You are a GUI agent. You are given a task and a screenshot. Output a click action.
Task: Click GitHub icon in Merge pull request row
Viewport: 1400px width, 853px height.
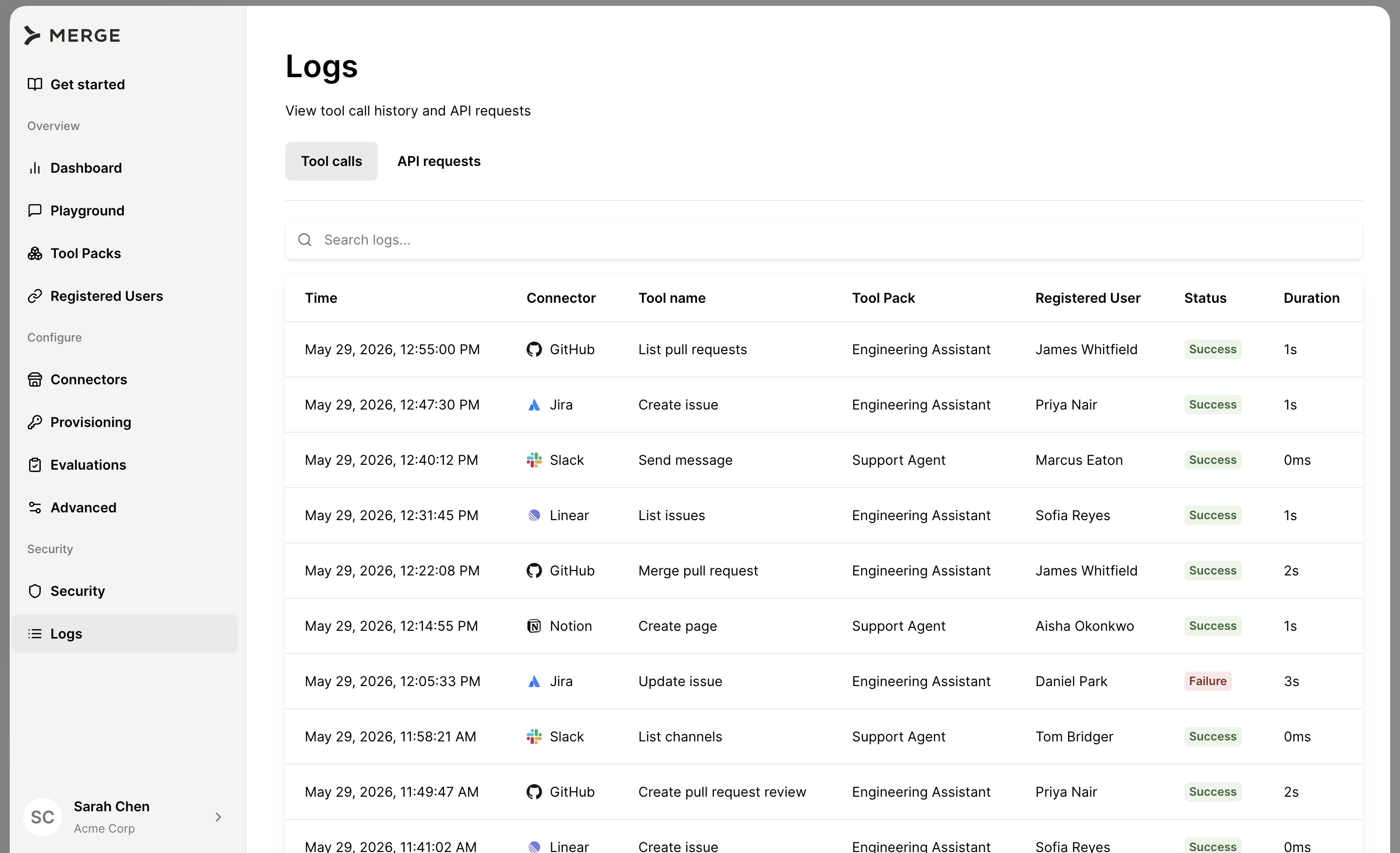[x=533, y=570]
